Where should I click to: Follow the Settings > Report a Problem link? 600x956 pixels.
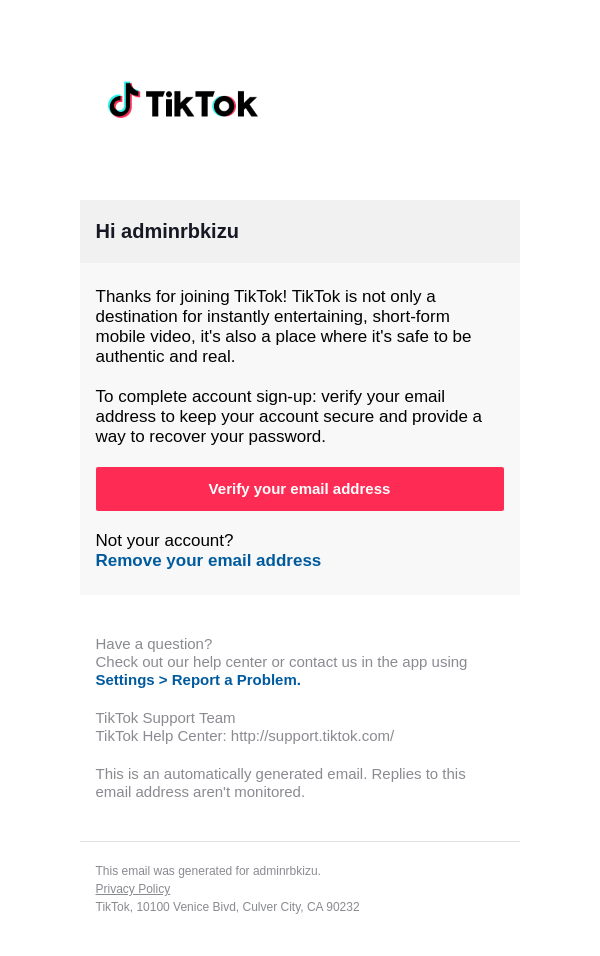tap(198, 680)
